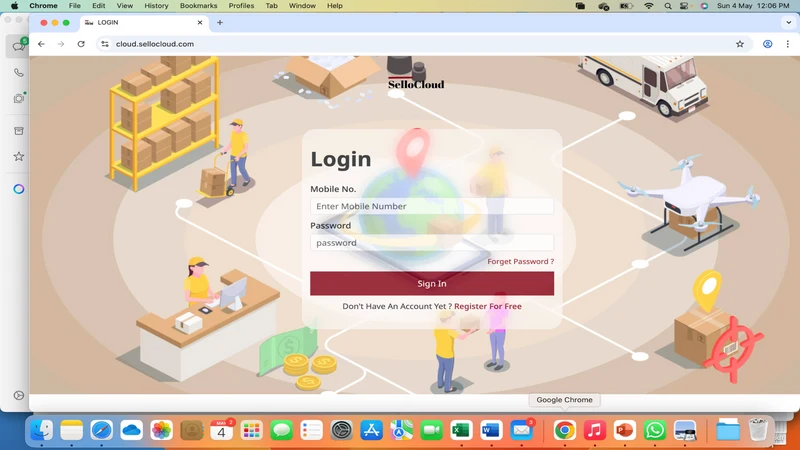The image size is (800, 450).
Task: Open Maps from the dock
Action: [402, 430]
